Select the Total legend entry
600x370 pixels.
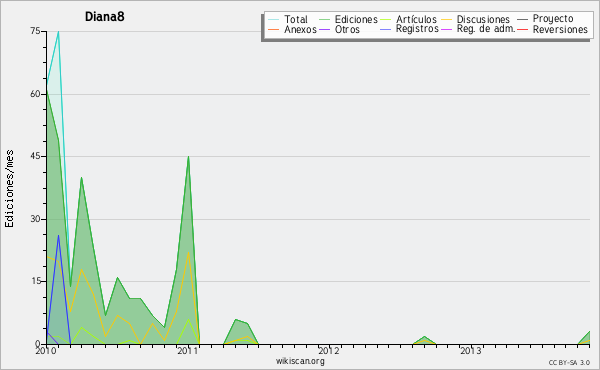(x=296, y=19)
